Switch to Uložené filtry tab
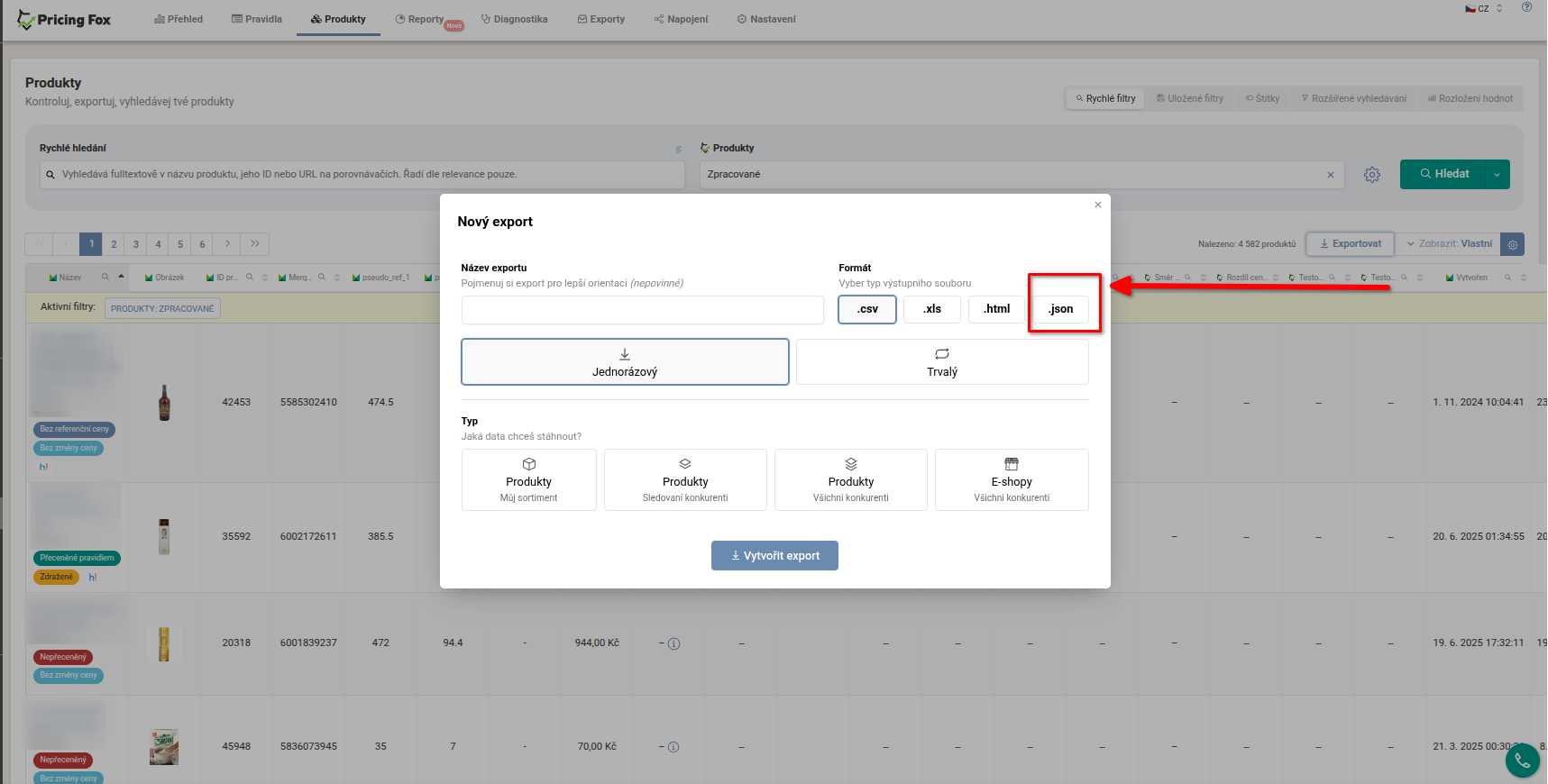Screen dimensions: 1548x784 [x=1190, y=98]
